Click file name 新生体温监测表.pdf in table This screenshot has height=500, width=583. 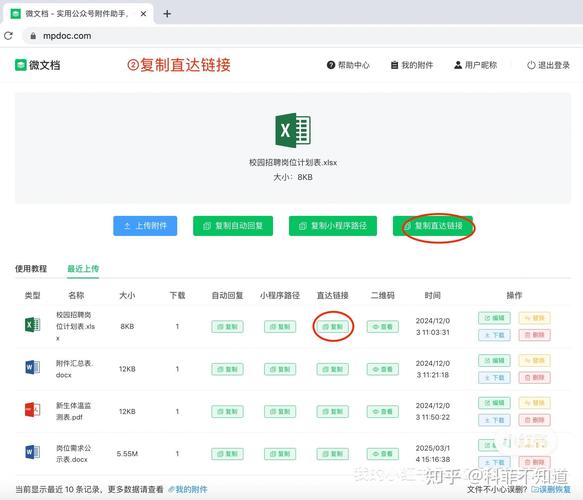point(74,411)
